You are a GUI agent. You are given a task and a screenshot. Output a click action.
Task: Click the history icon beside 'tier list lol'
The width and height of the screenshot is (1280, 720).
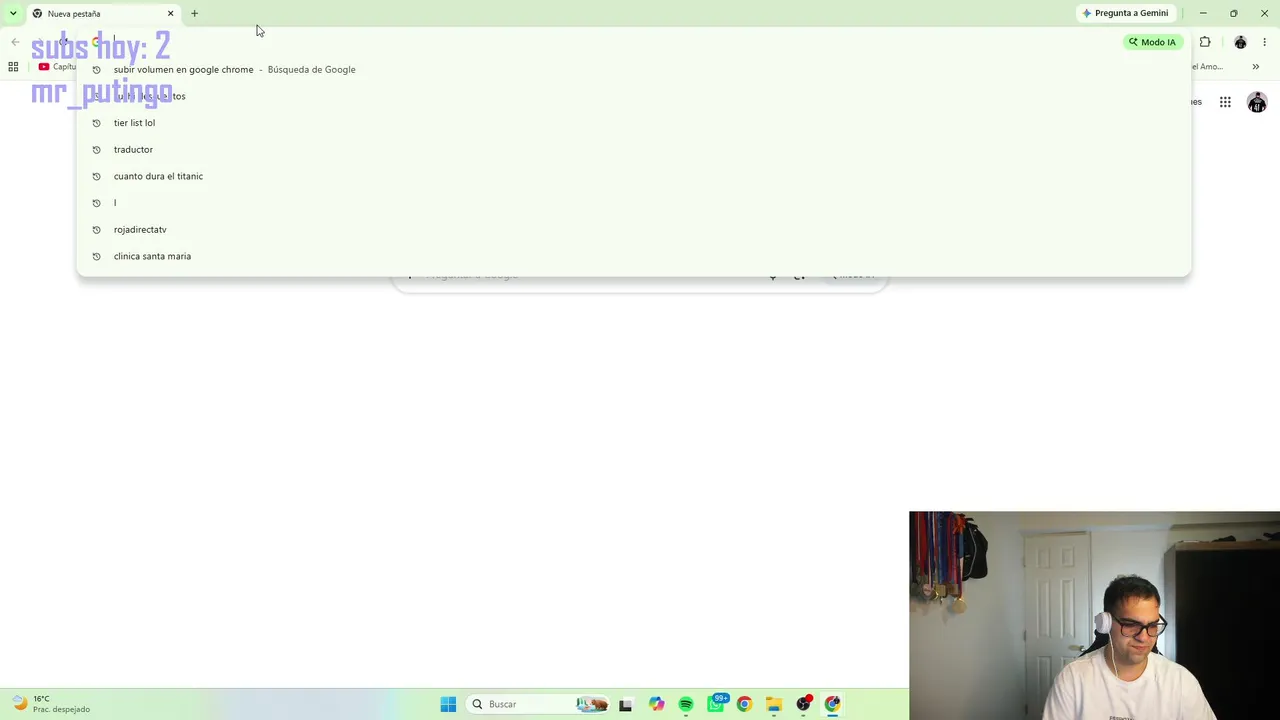(96, 123)
